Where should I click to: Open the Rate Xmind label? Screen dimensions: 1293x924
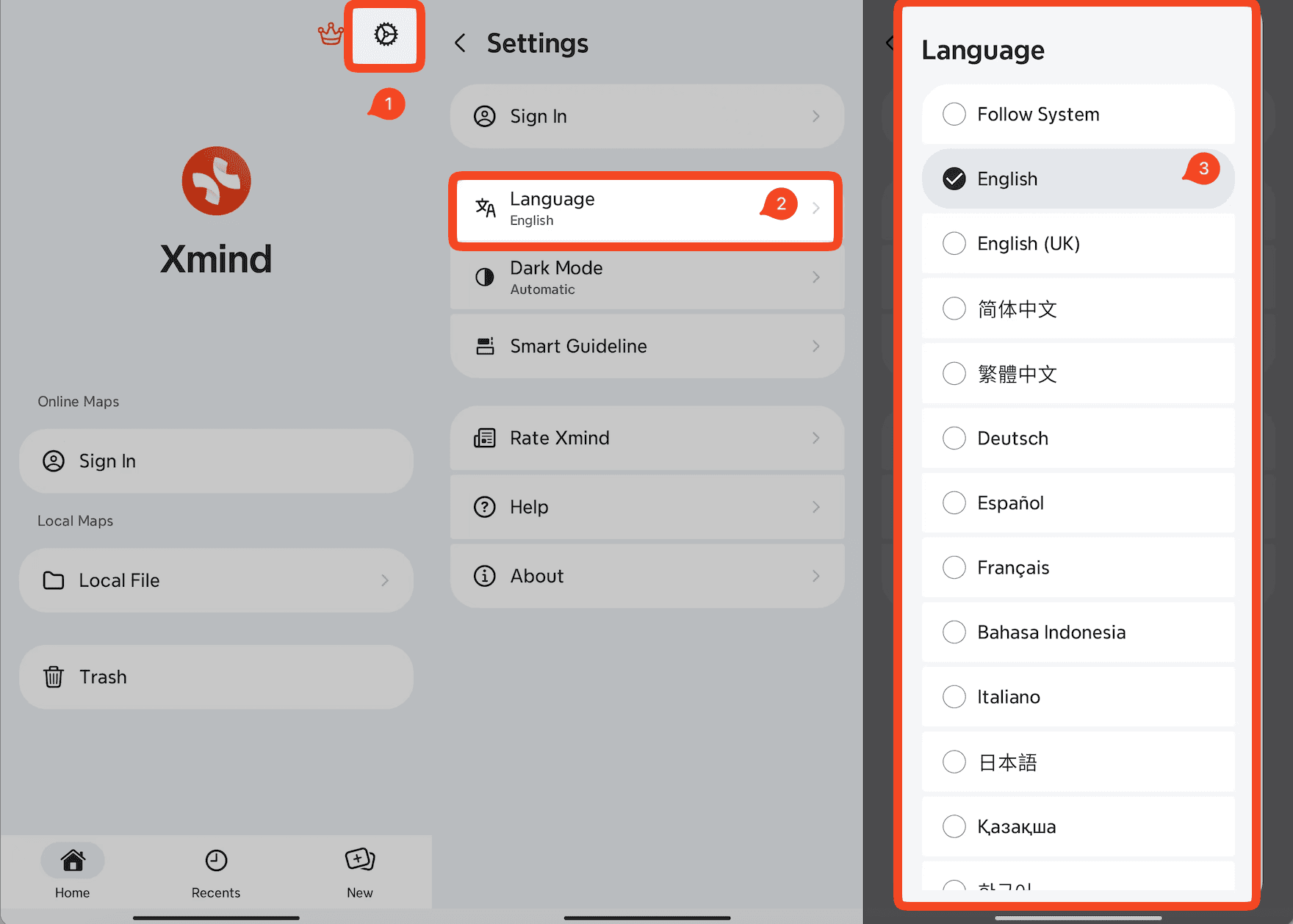[560, 438]
